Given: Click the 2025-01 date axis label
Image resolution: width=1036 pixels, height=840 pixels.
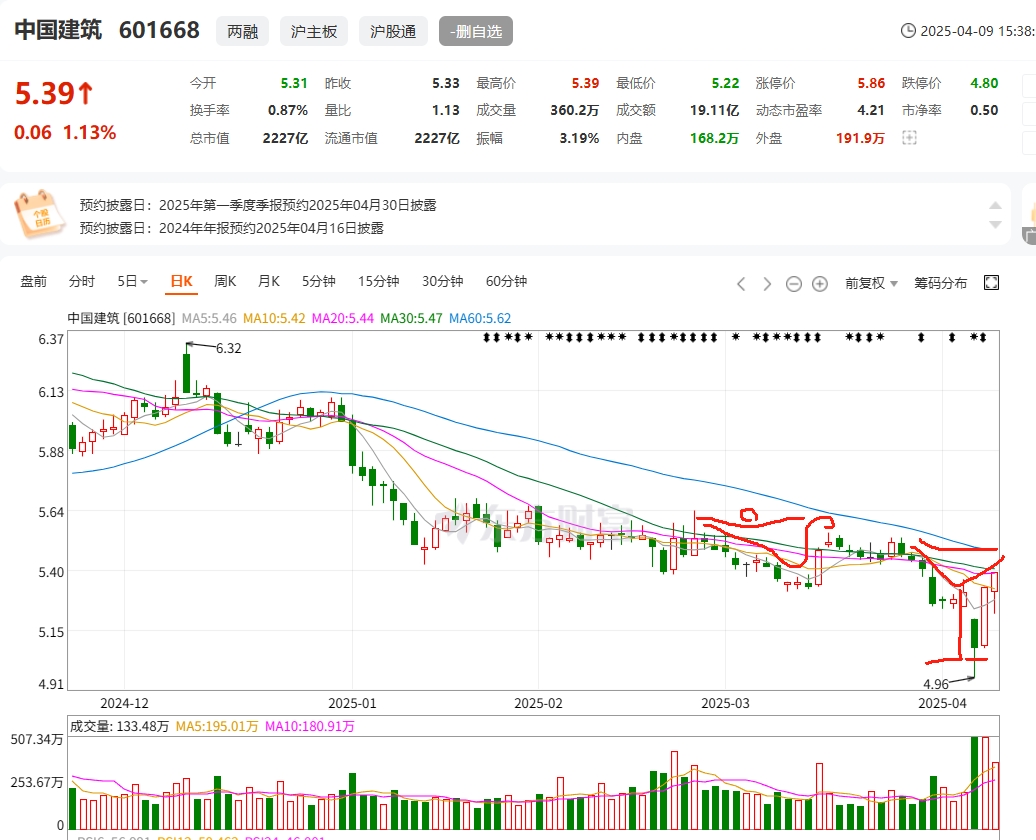Looking at the screenshot, I should tap(352, 703).
